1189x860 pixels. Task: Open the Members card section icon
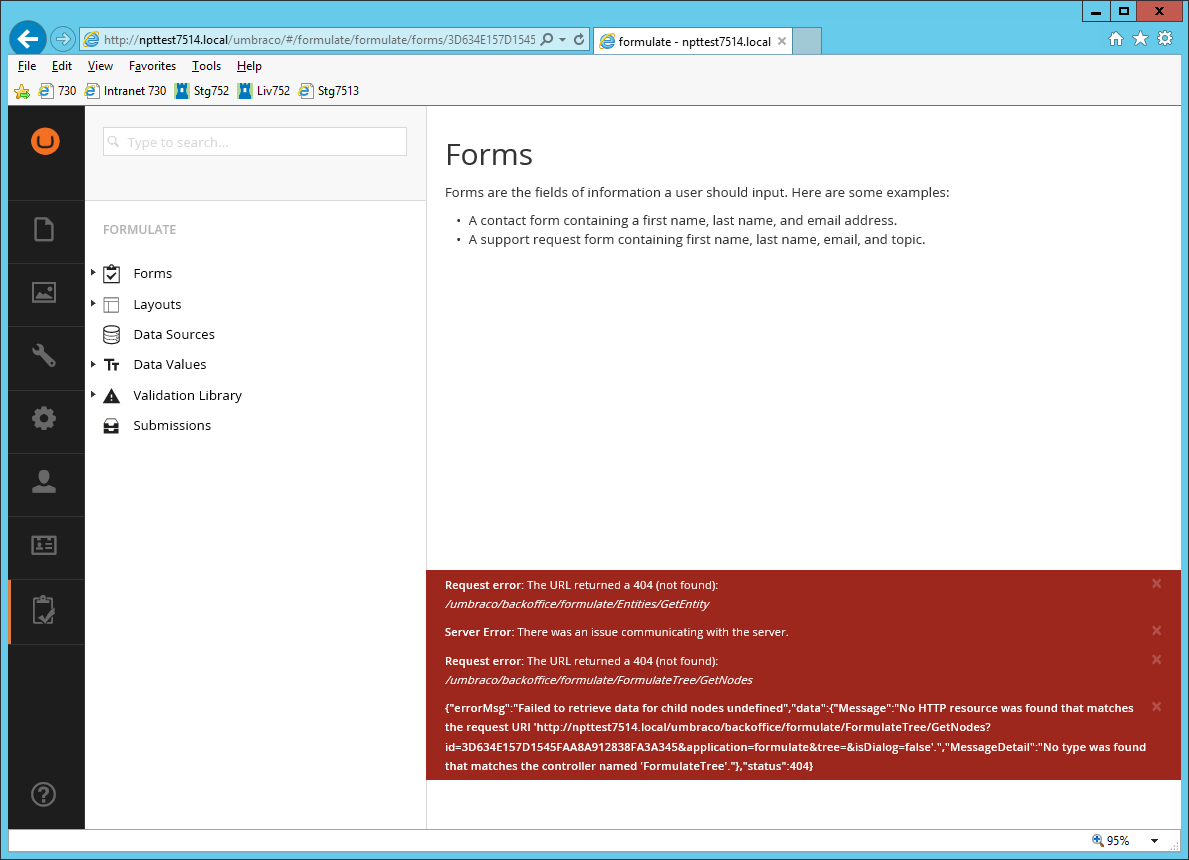[x=44, y=545]
